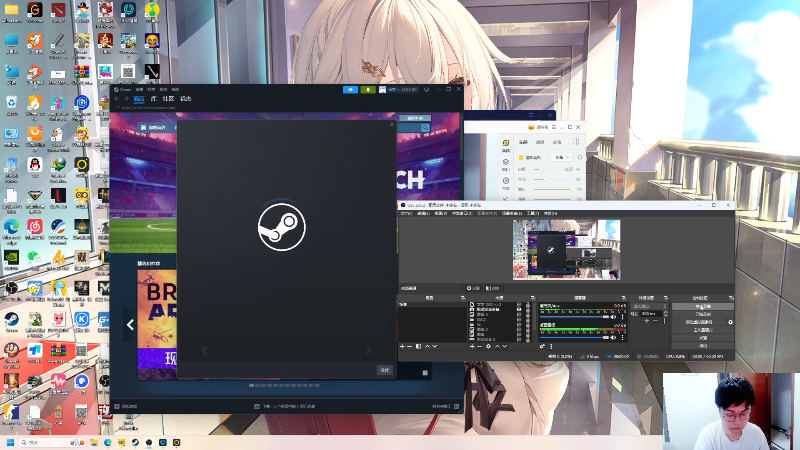Screen dimensions: 800x450
Task: Enter Steam Big Picture mode via monitor icon
Action: [427, 89]
